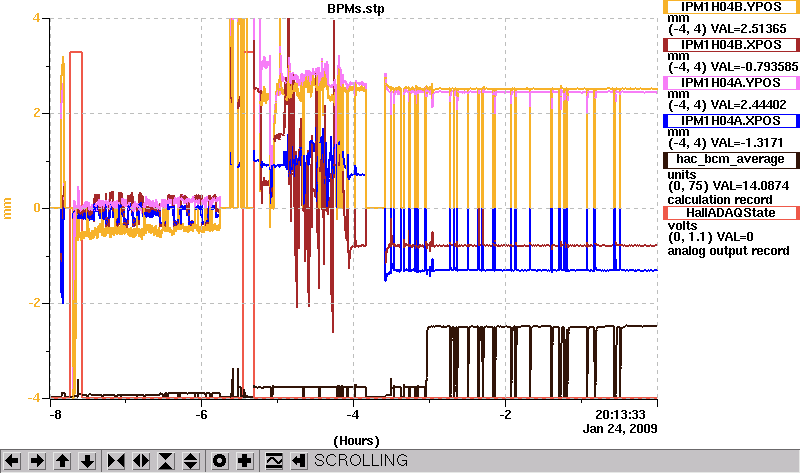This screenshot has height=473, width=800.
Task: Click the vertical mm axis label
Action: coord(7,208)
